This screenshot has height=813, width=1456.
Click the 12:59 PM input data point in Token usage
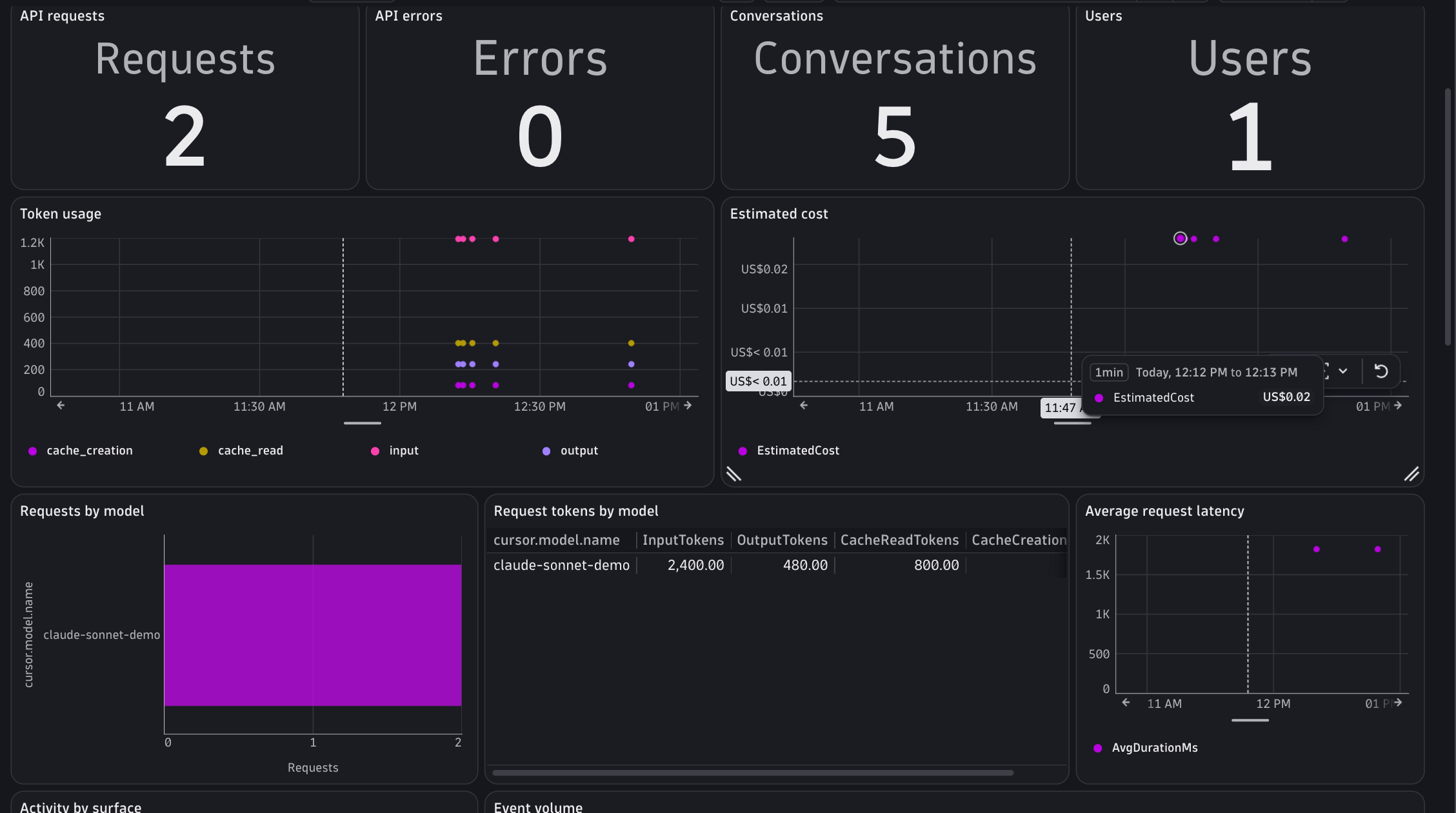pos(631,239)
